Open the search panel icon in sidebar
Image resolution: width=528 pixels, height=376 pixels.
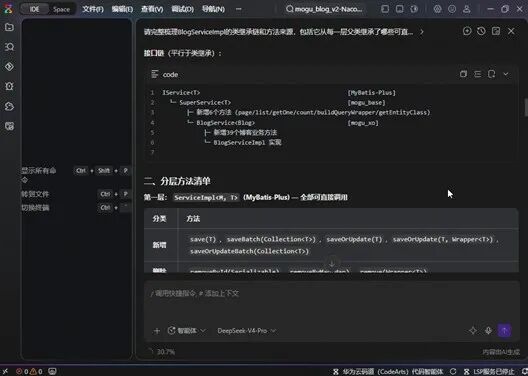[9, 47]
